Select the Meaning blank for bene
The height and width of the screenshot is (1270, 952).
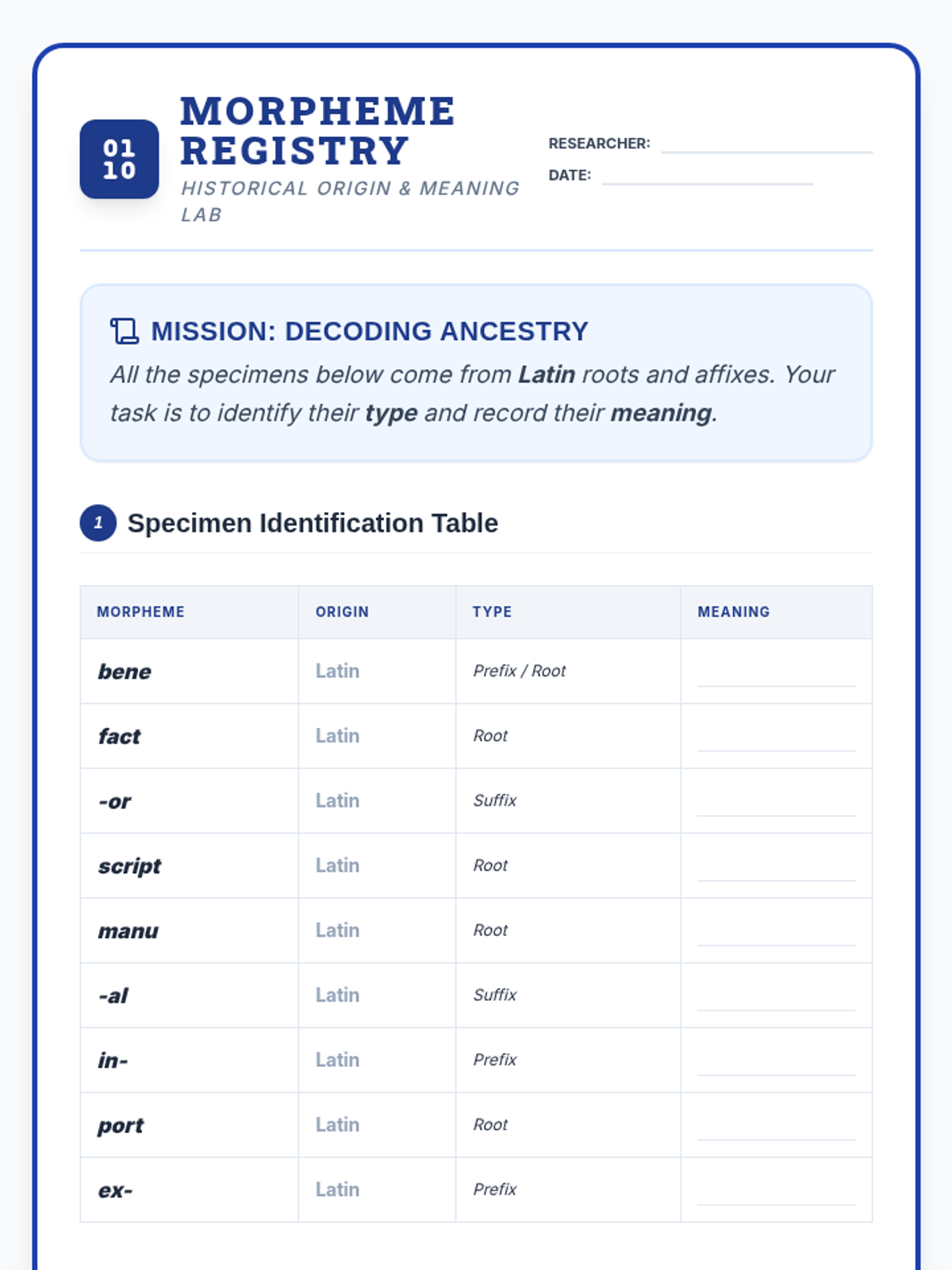click(x=776, y=673)
